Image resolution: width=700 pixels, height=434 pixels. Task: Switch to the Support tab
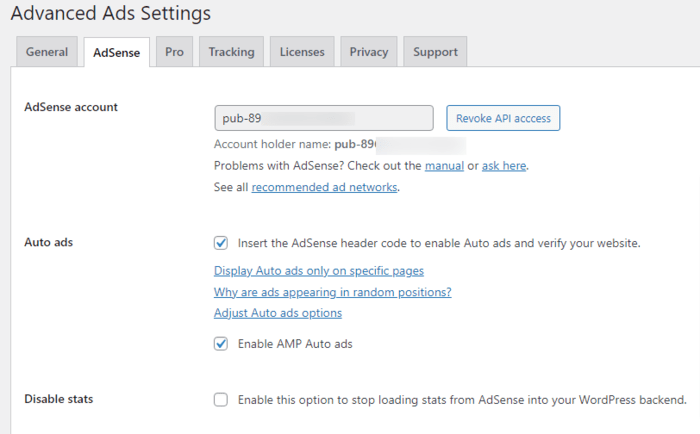coord(435,52)
